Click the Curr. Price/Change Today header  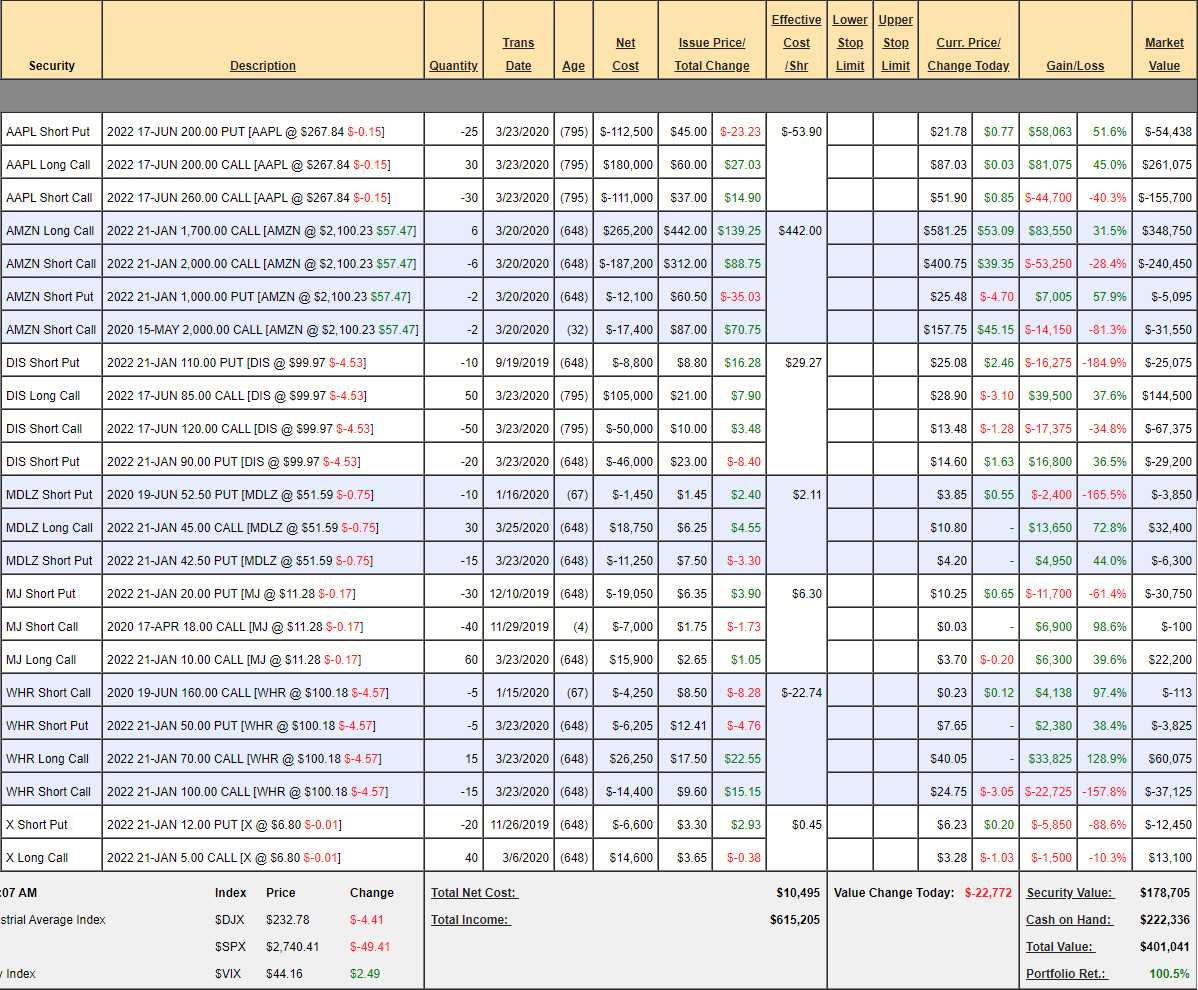pyautogui.click(x=968, y=54)
